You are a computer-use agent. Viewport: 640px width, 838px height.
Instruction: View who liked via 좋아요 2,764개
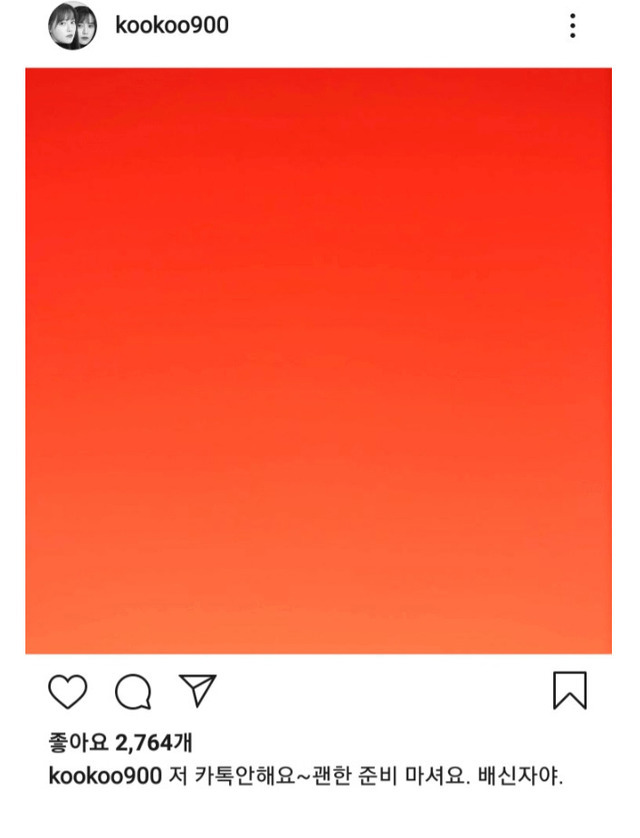pyautogui.click(x=120, y=742)
